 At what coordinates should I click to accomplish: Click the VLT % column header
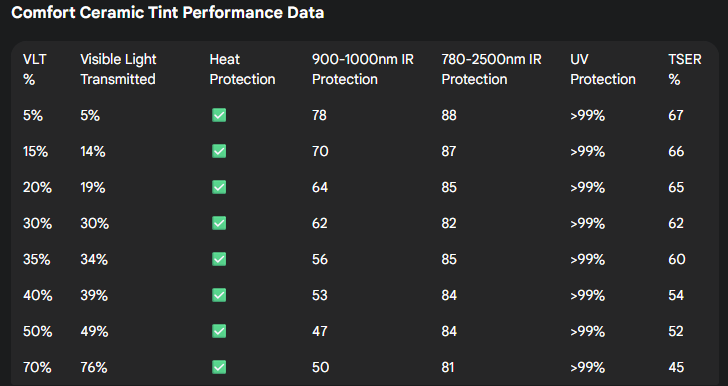[35, 69]
